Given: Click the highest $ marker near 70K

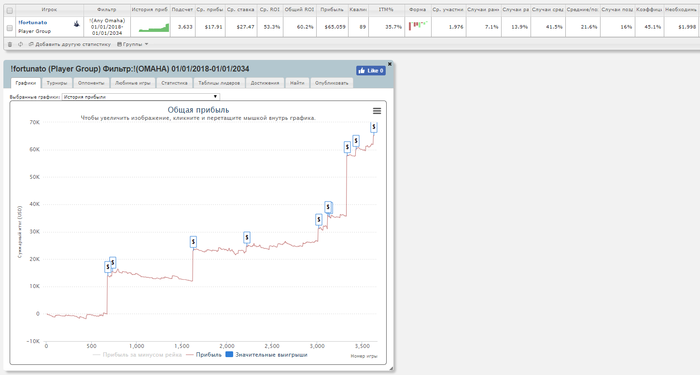Looking at the screenshot, I should (x=374, y=127).
